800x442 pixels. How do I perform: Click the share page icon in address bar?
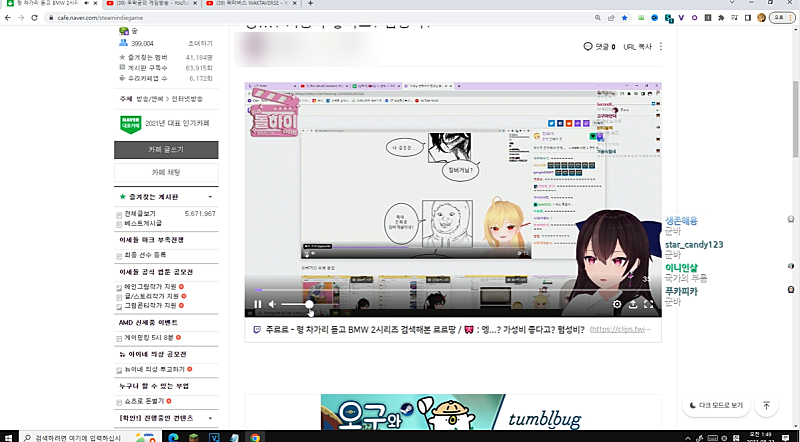click(611, 17)
